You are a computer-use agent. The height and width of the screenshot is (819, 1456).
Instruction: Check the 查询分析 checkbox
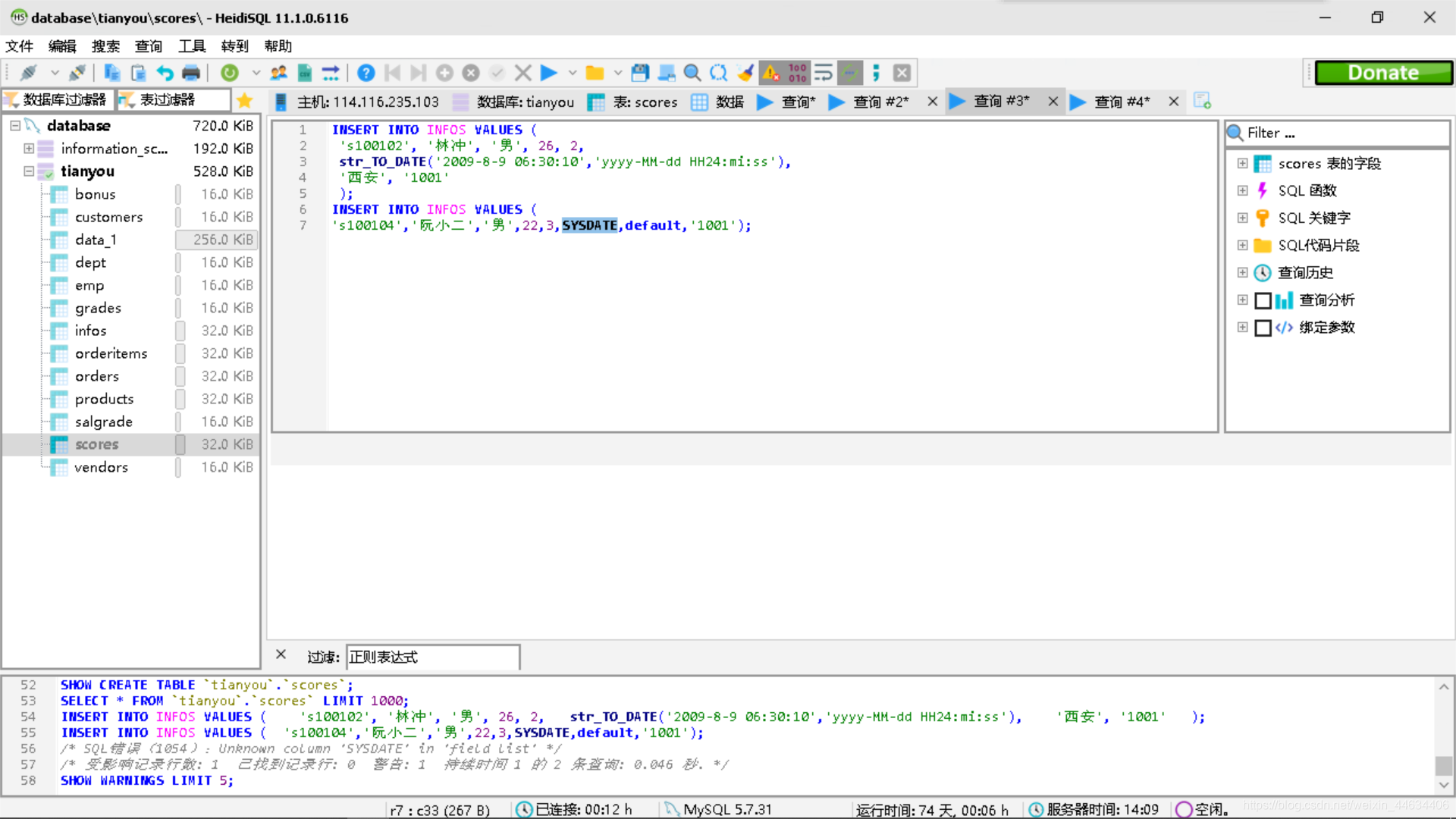point(1263,300)
